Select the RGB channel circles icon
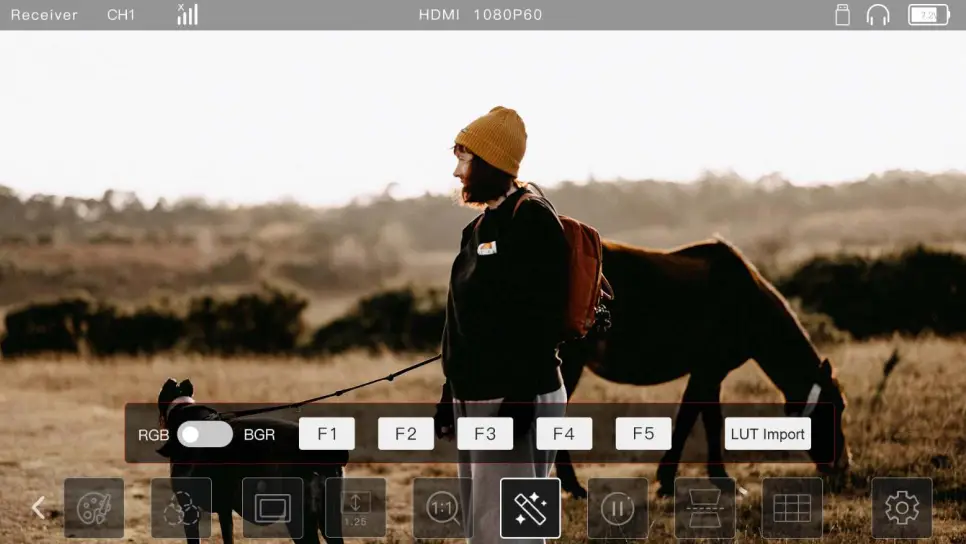Viewport: 966px width, 544px height. click(181, 508)
